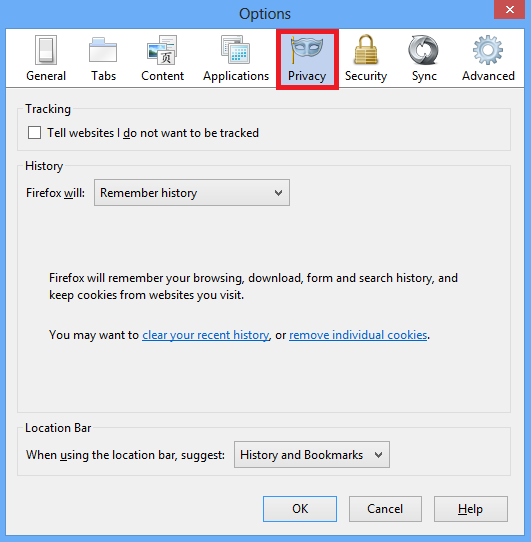Screen dimensions: 531x542
Task: Open the Firefox will history dropdown
Action: tap(192, 193)
